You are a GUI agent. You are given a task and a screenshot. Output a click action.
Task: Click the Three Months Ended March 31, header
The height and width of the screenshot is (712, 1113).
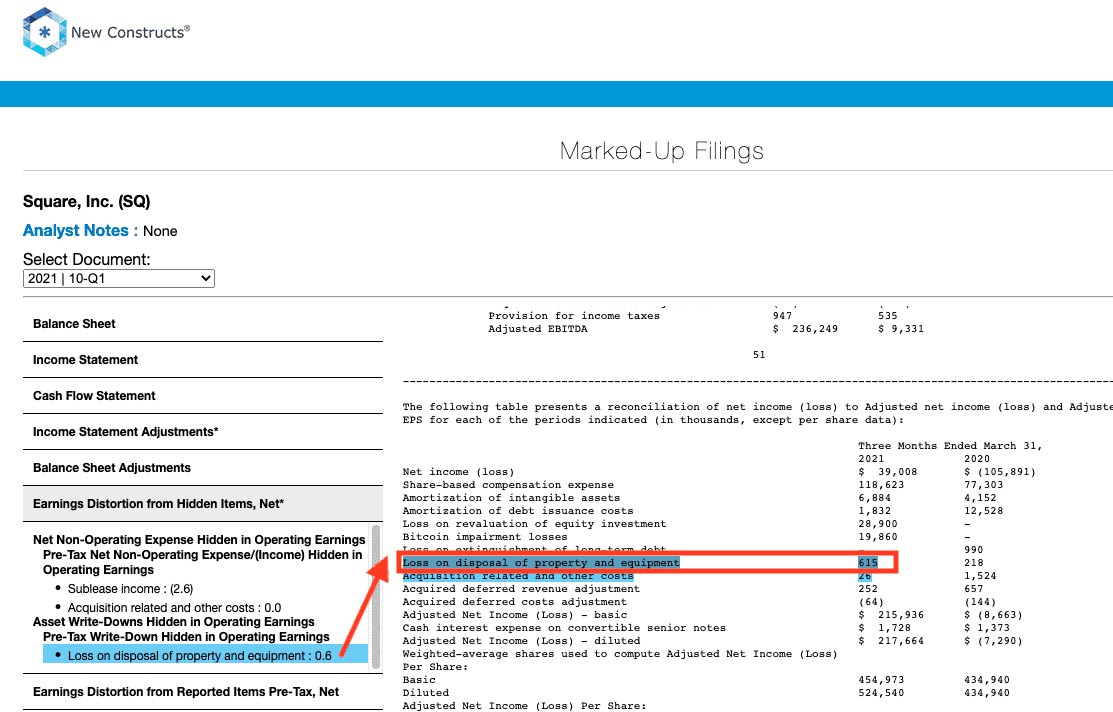[950, 446]
